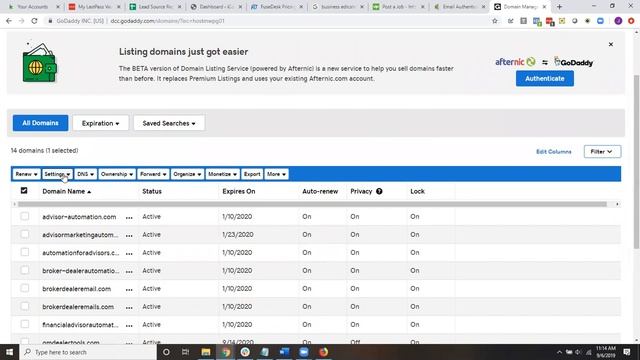Switch to Lead Source browser tab
Viewport: 640px width, 360px height.
155,7
